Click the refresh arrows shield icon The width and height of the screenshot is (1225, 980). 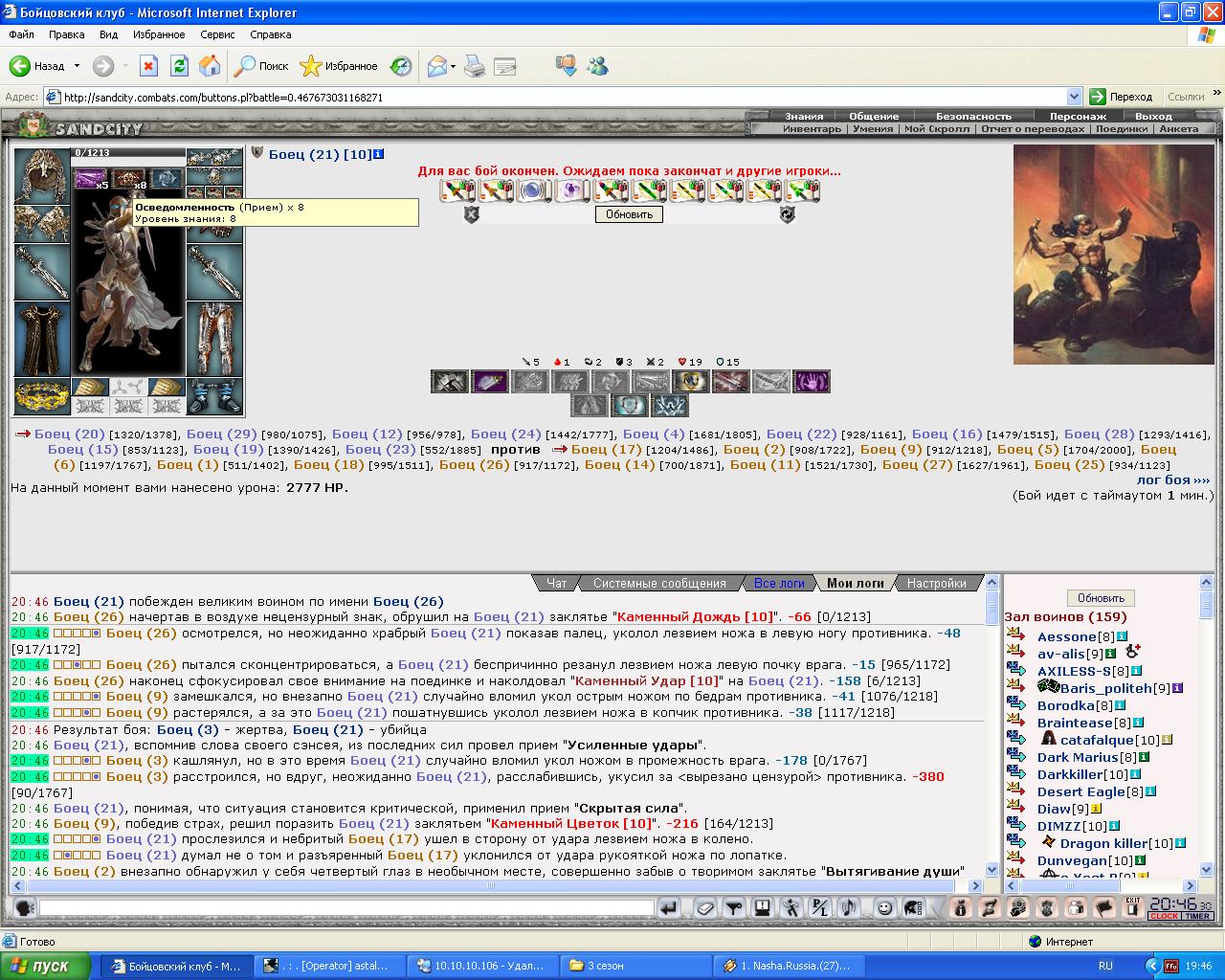click(787, 215)
